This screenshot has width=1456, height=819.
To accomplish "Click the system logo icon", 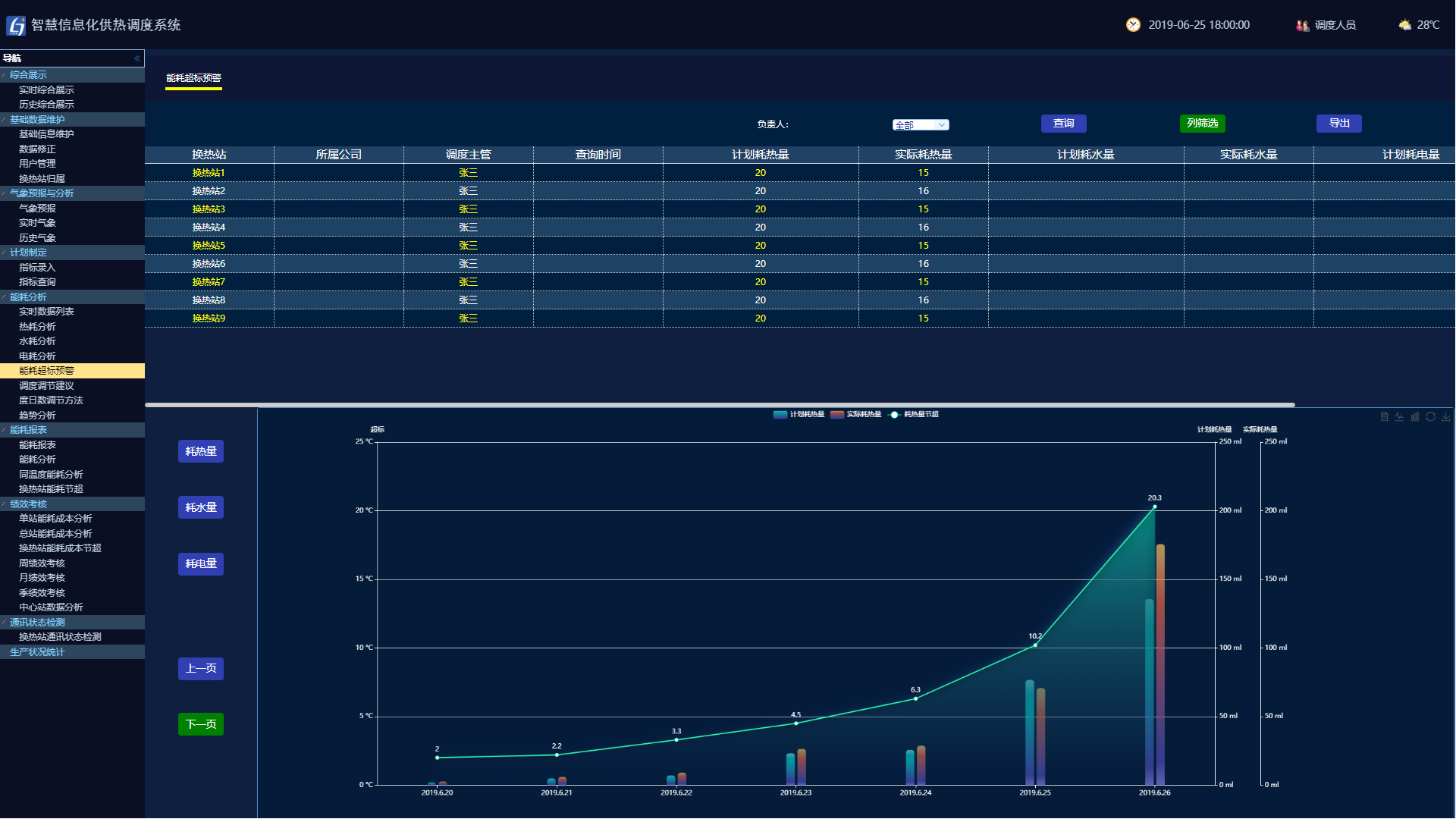I will (x=16, y=26).
